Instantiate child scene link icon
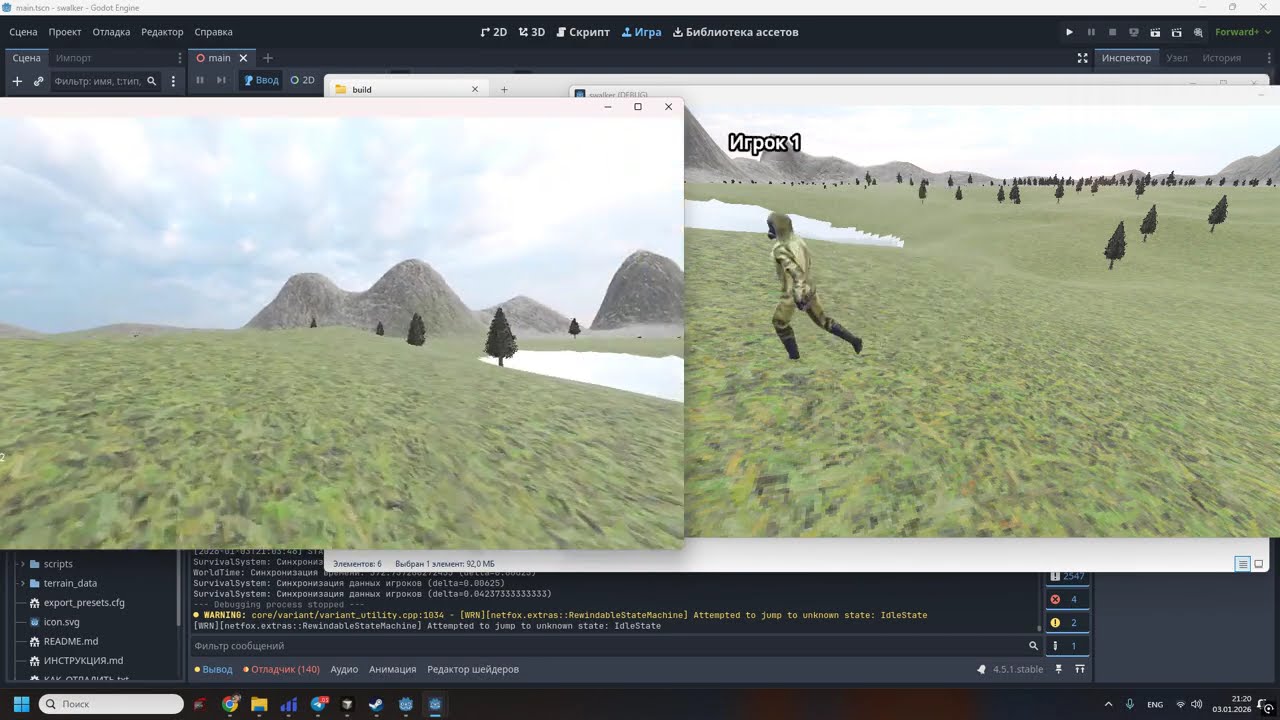This screenshot has width=1280, height=720. (38, 81)
